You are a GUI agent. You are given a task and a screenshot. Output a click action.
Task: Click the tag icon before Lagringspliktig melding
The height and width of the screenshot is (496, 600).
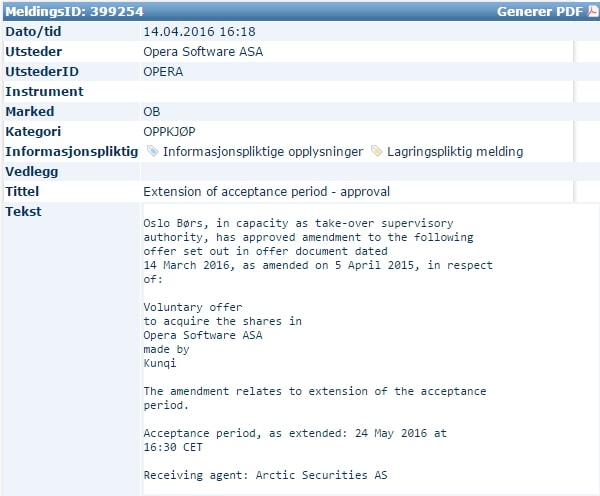tap(377, 151)
